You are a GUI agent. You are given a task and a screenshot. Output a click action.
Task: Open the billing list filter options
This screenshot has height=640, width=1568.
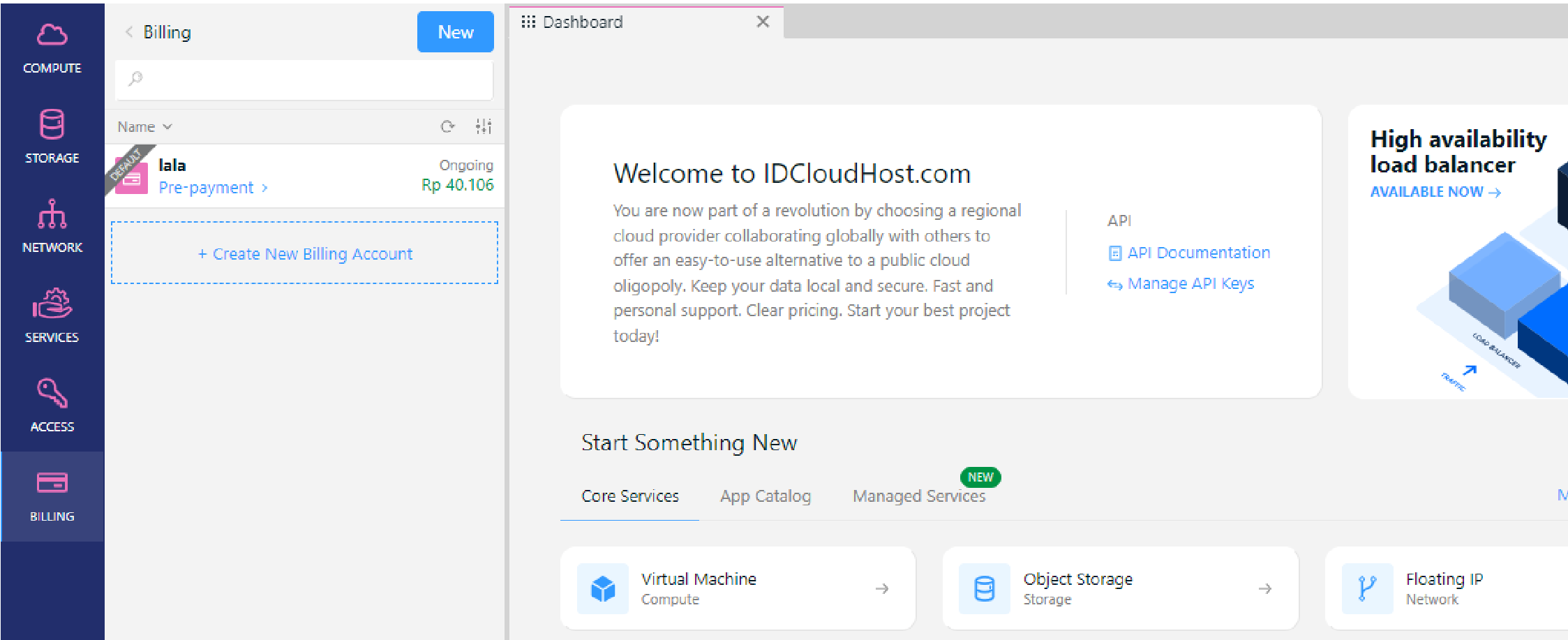[484, 126]
